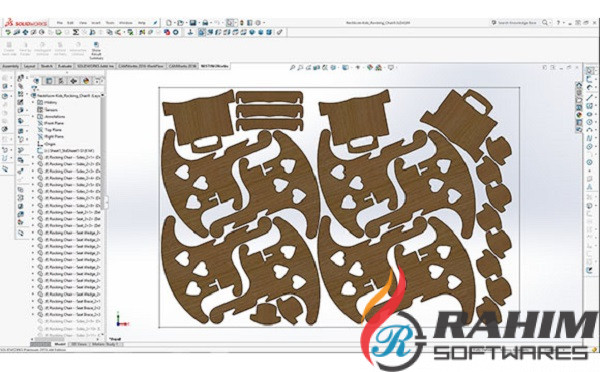Click the pin icon next to Help menu
This screenshot has height=372, width=600.
pos(155,23)
